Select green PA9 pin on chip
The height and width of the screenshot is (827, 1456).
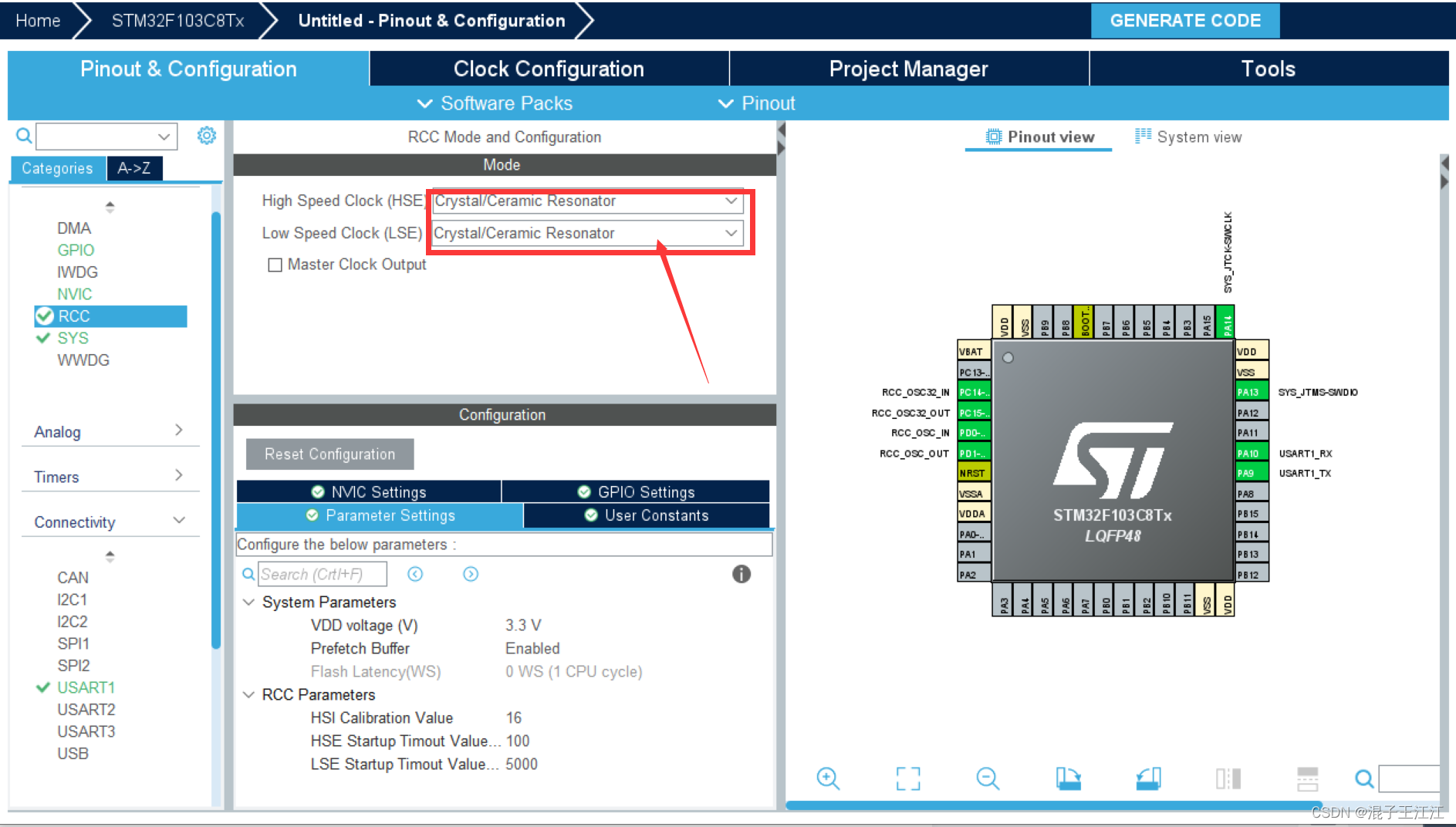1252,473
